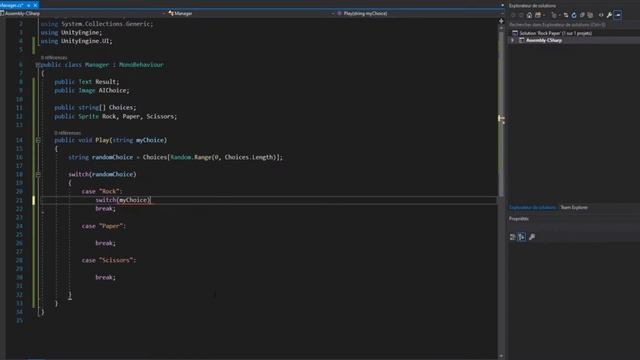Open Property Pages wrench in Properties panel
This screenshot has width=640, height=360.
coord(532,237)
